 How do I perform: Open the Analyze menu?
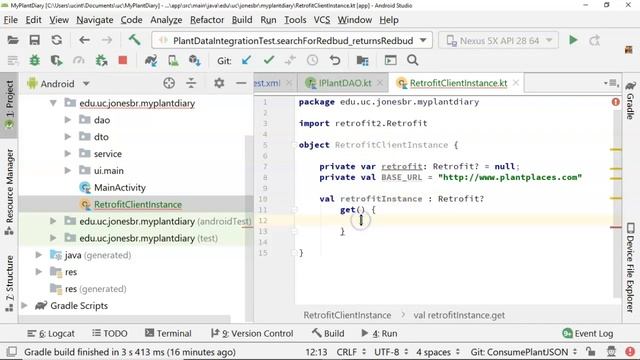point(166,20)
